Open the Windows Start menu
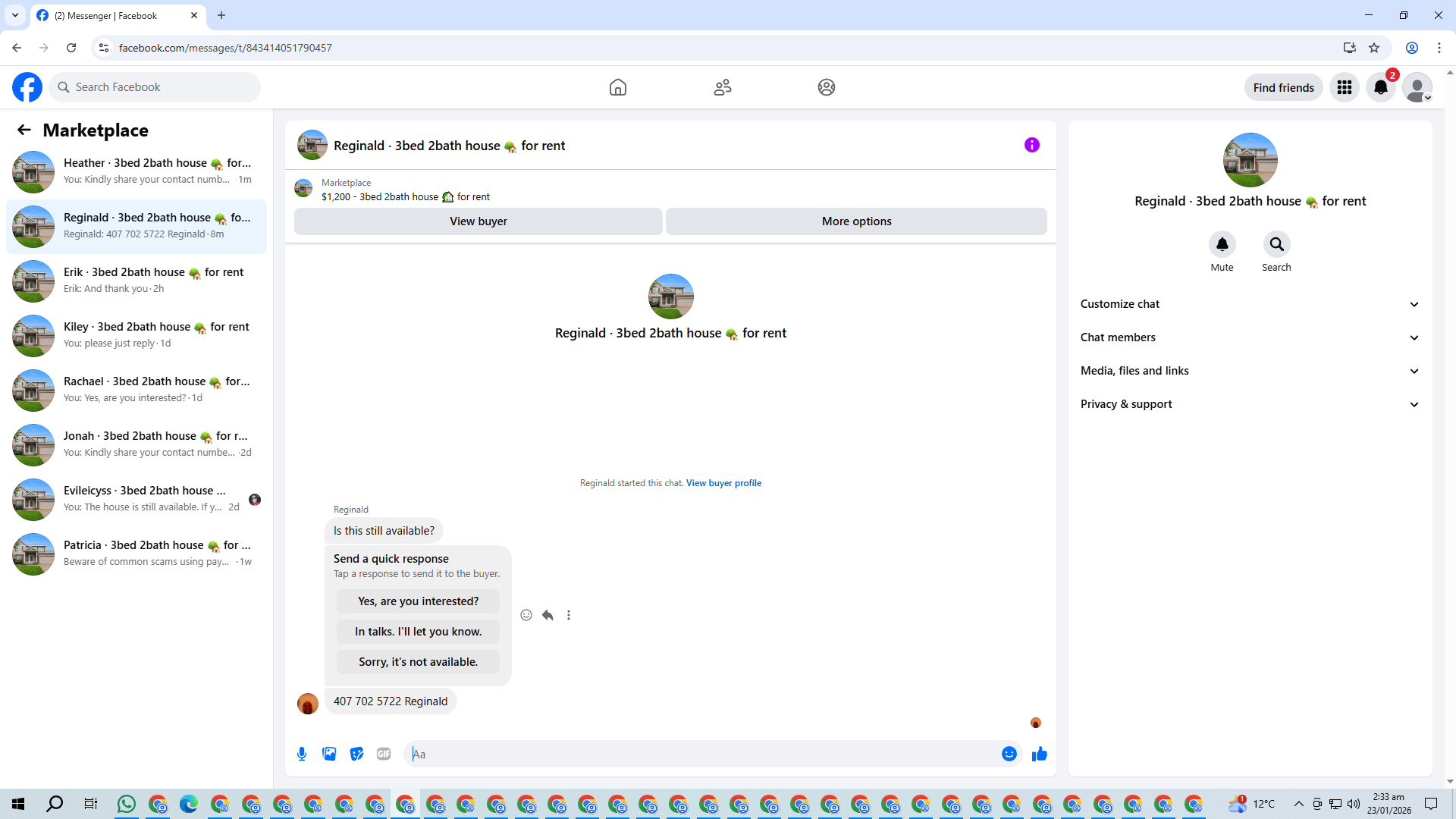Screen dimensions: 1456x819 [18, 804]
